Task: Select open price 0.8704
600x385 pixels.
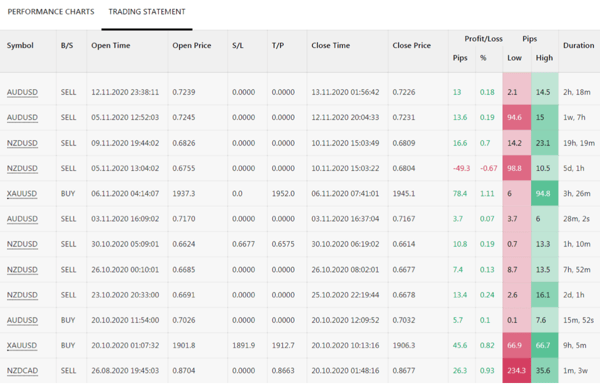Action: [184, 371]
